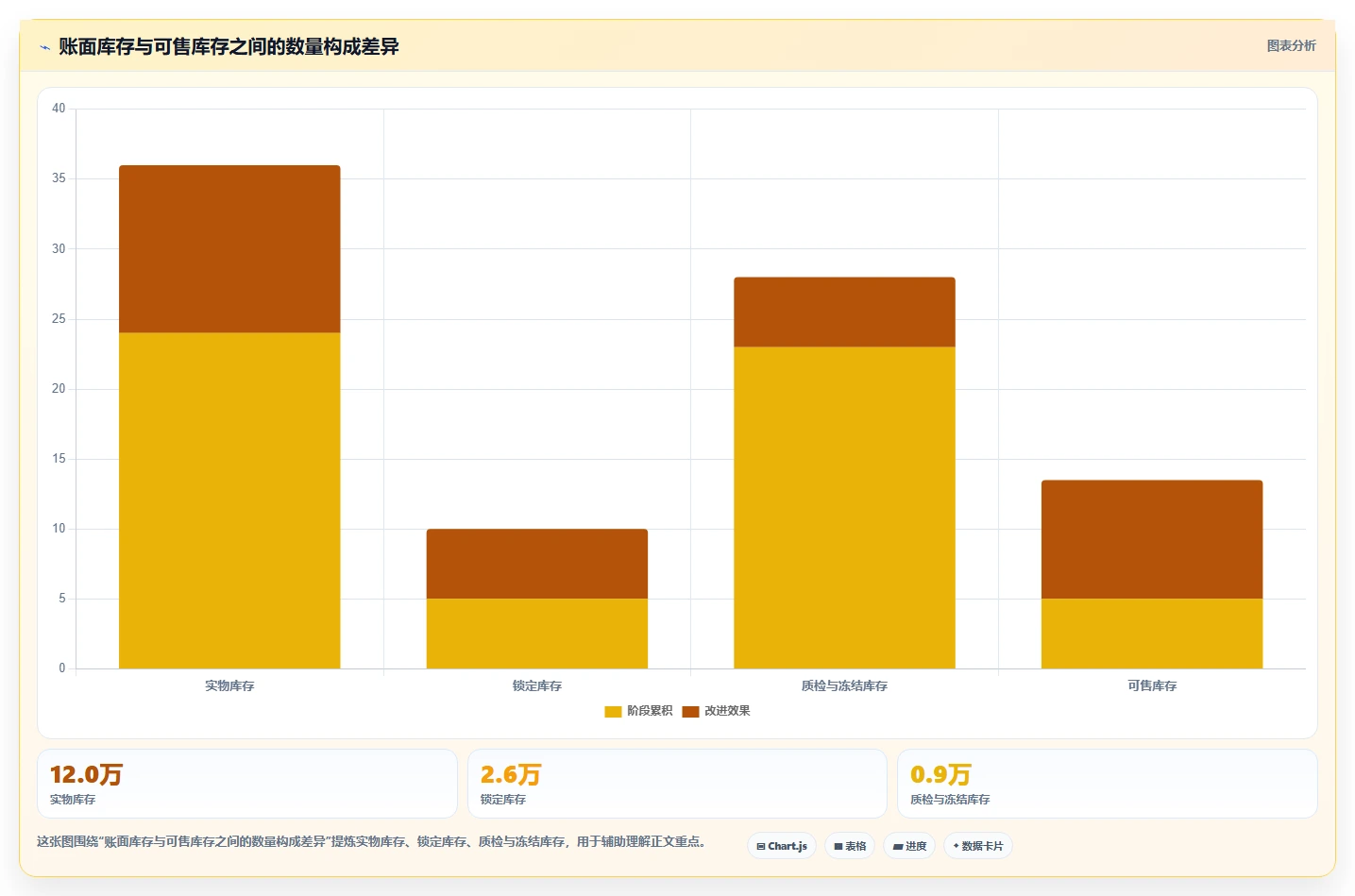Click the Chart.js tag

(782, 846)
